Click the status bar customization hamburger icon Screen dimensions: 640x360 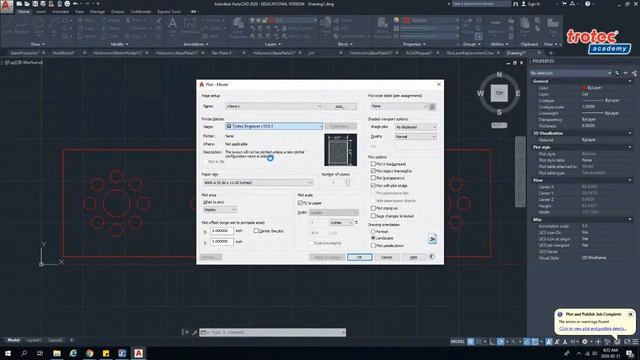[635, 342]
